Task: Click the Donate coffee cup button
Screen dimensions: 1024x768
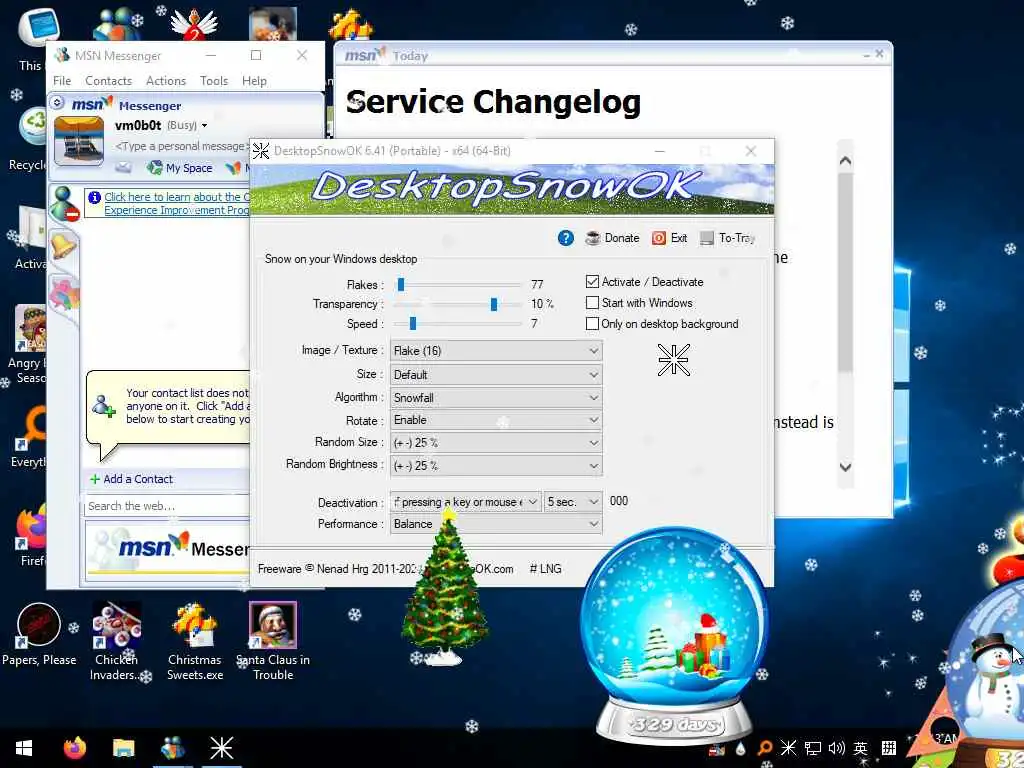Action: (x=612, y=238)
